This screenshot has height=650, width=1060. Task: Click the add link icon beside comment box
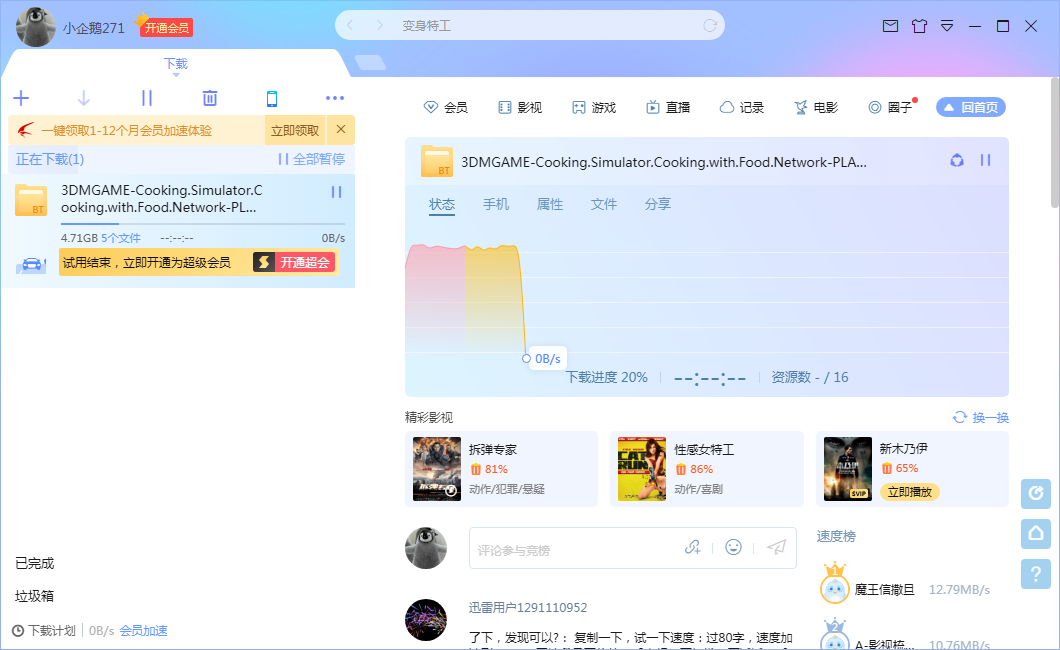[693, 547]
